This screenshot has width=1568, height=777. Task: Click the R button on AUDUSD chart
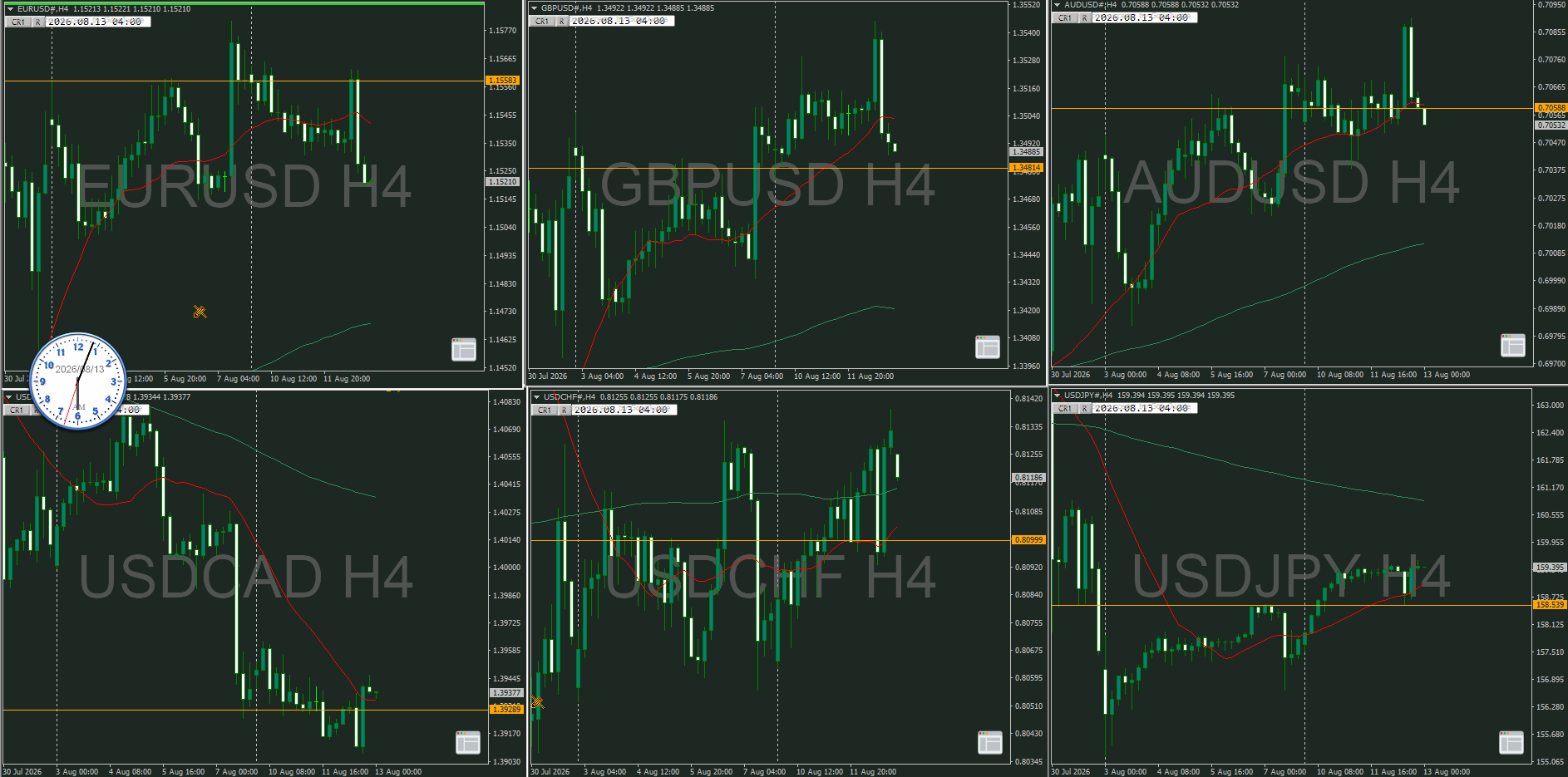[1085, 18]
